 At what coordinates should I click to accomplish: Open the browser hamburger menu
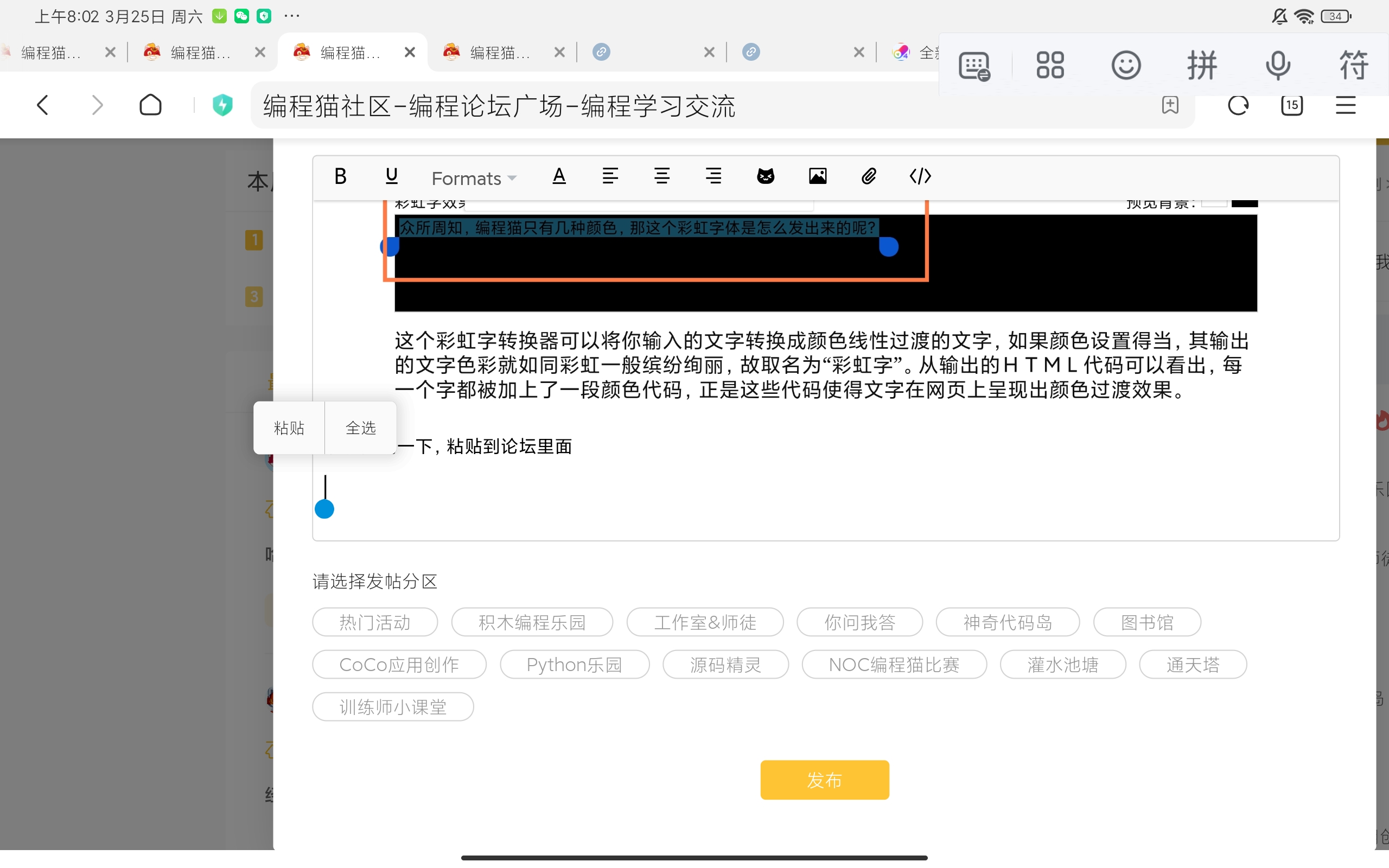click(x=1346, y=105)
